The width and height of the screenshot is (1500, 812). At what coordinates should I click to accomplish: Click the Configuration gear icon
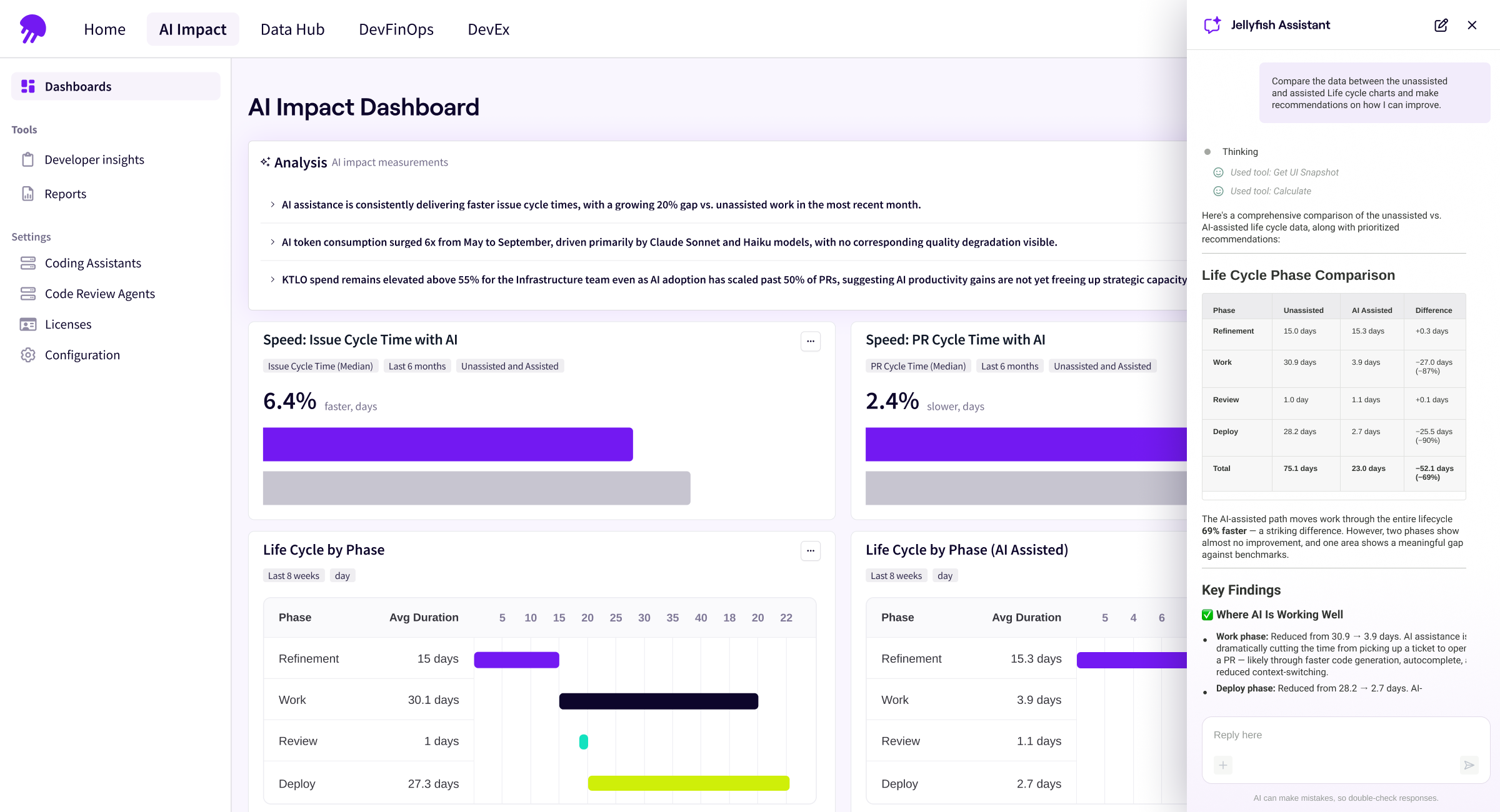click(x=28, y=355)
